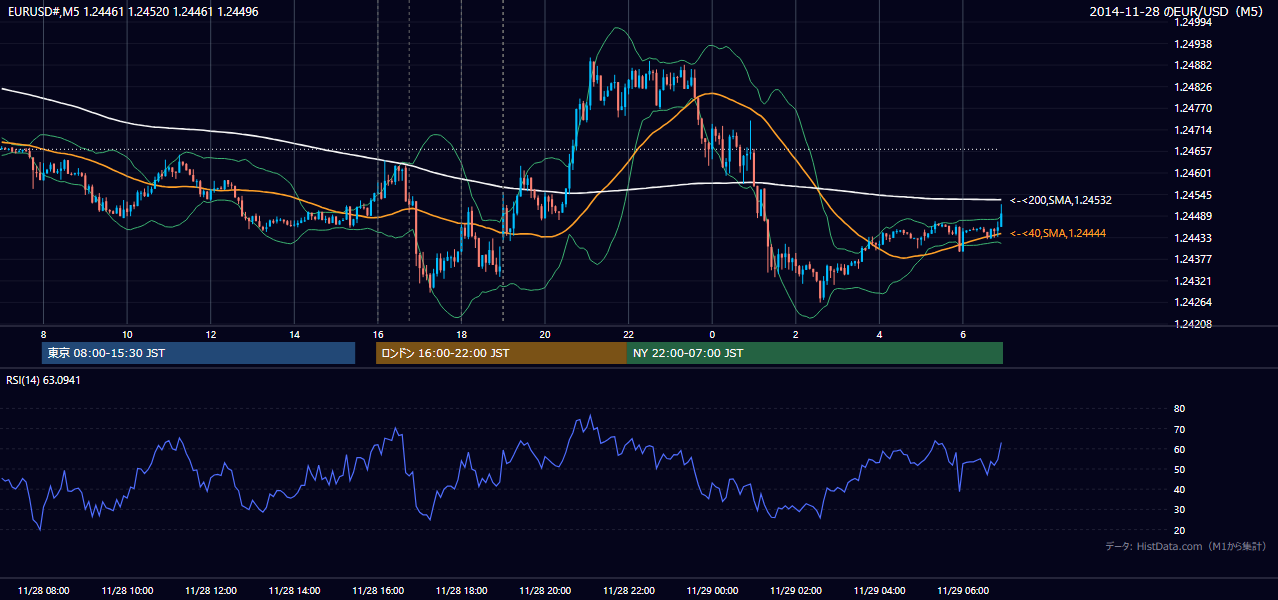Click price axis value 1.24770
Viewport: 1278px width, 600px height.
coord(1194,108)
